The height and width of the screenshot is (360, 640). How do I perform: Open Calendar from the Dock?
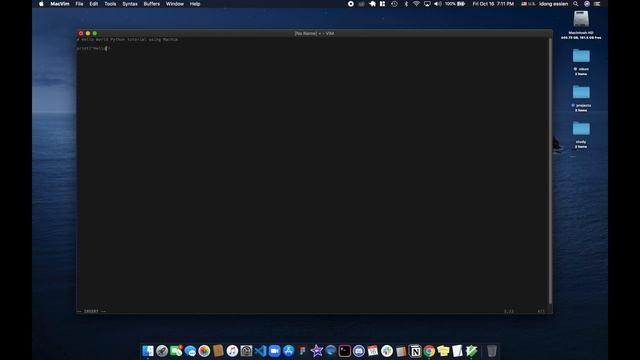pyautogui.click(x=373, y=351)
